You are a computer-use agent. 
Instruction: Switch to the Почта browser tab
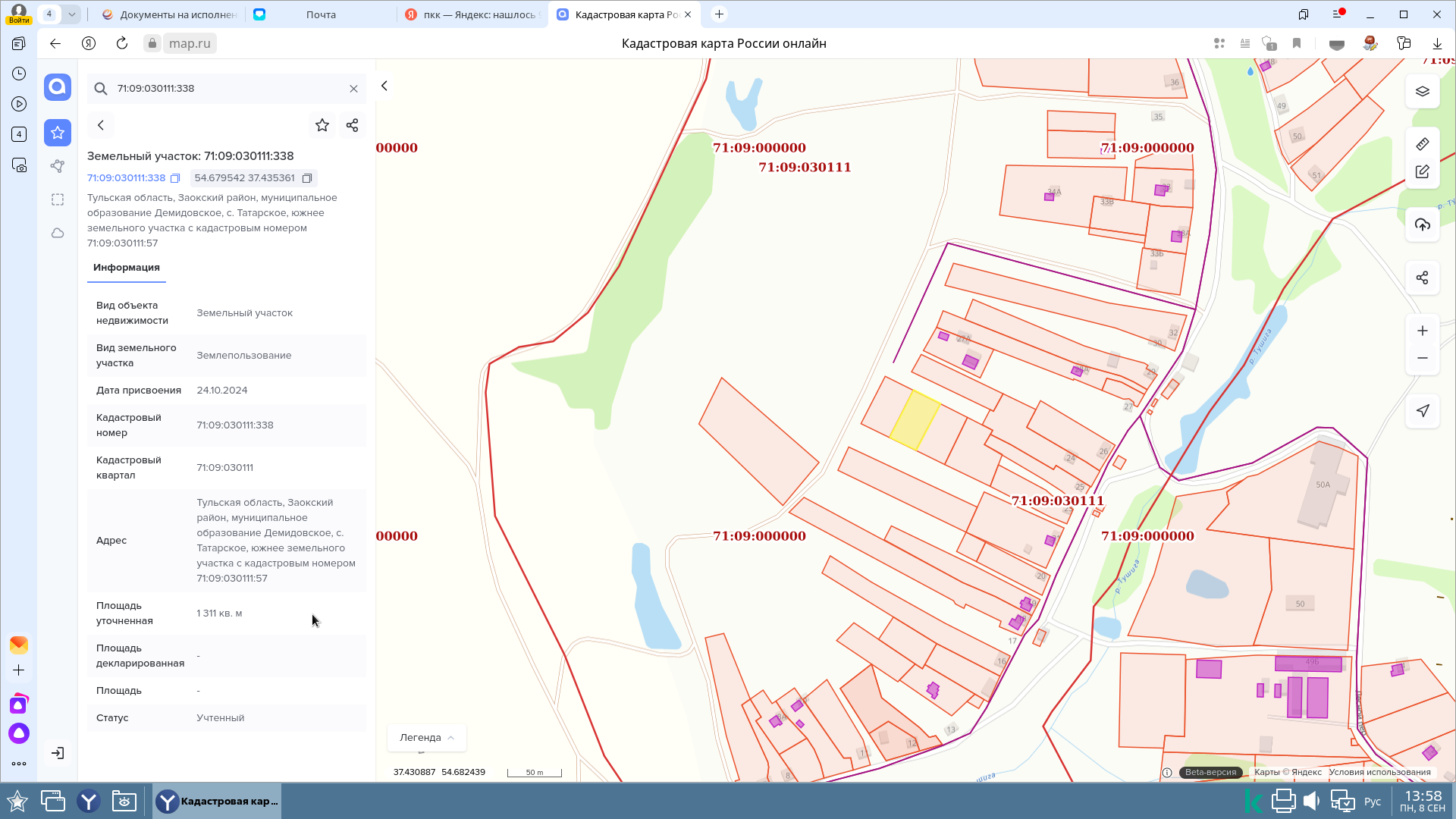(x=321, y=14)
